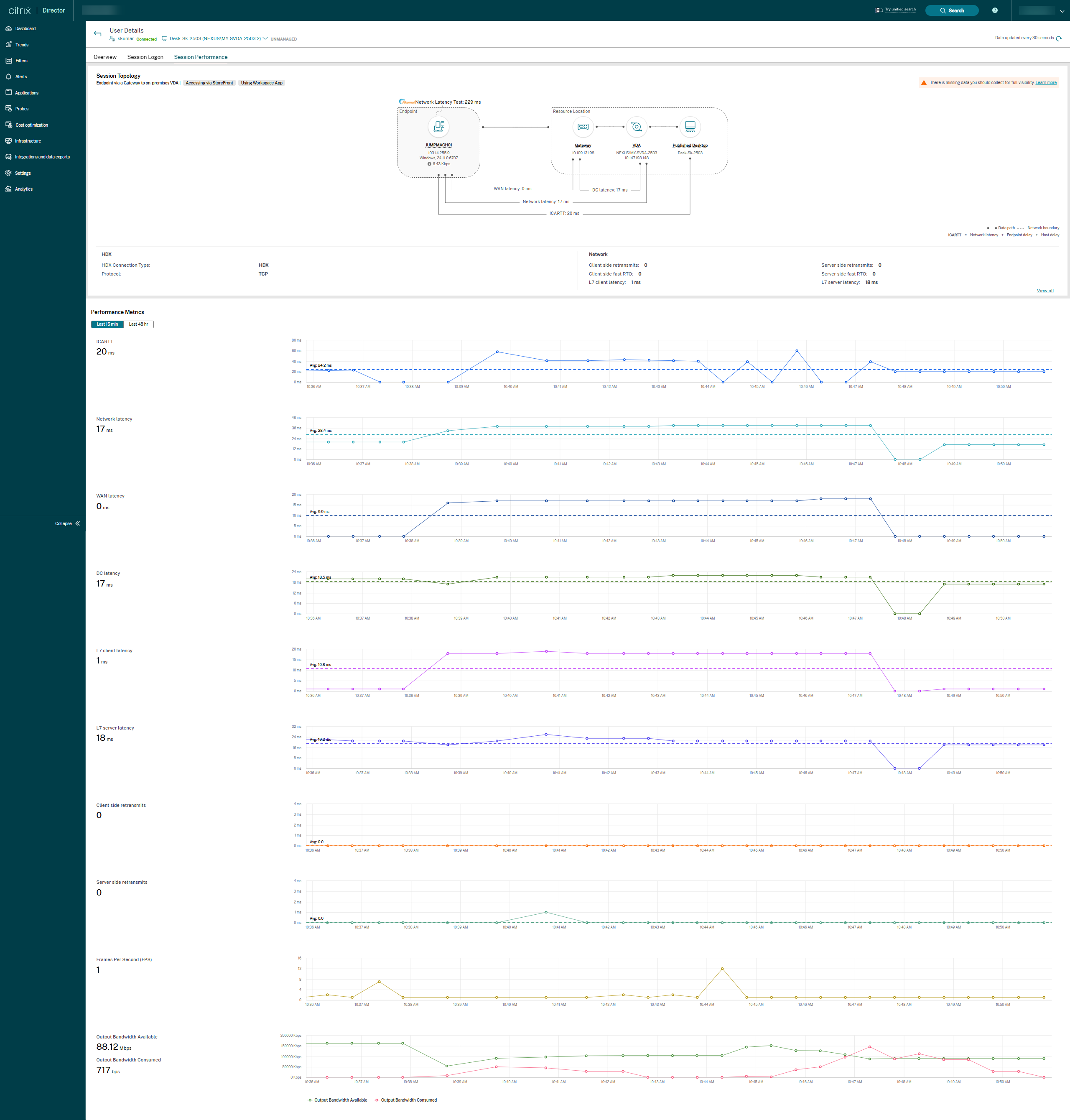Click the help question mark icon
Image resolution: width=1070 pixels, height=1120 pixels.
click(995, 10)
